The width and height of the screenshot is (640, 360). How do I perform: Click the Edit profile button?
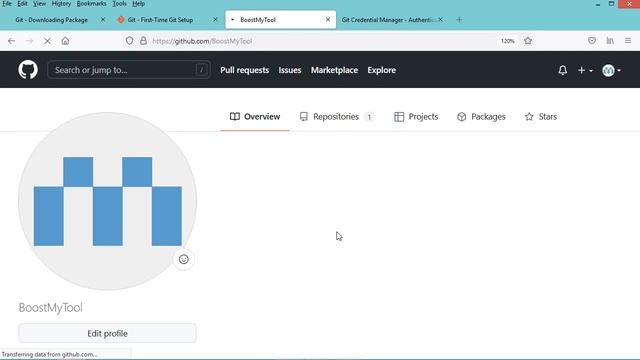107,333
